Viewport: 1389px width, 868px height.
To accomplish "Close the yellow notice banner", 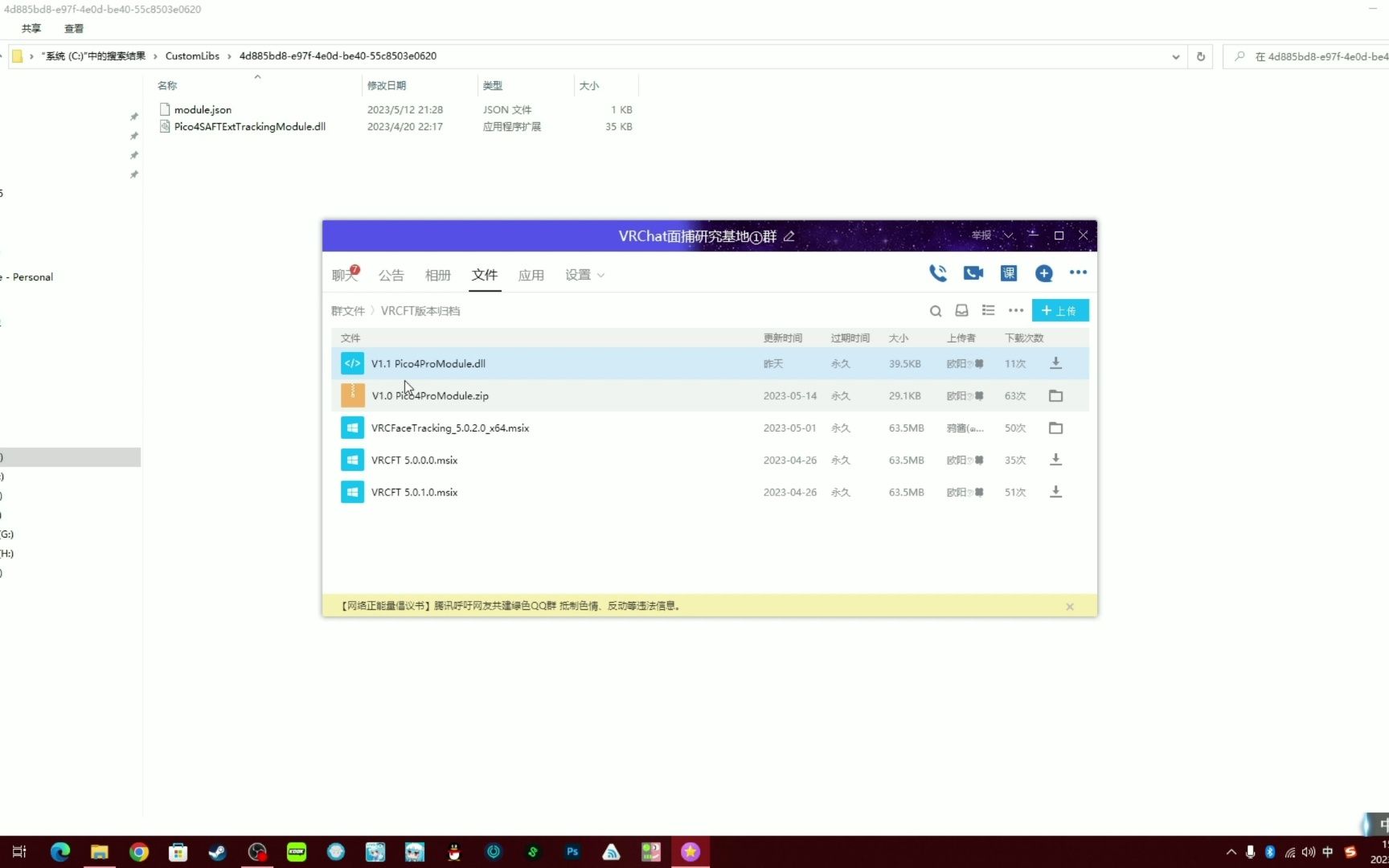I will [x=1069, y=607].
